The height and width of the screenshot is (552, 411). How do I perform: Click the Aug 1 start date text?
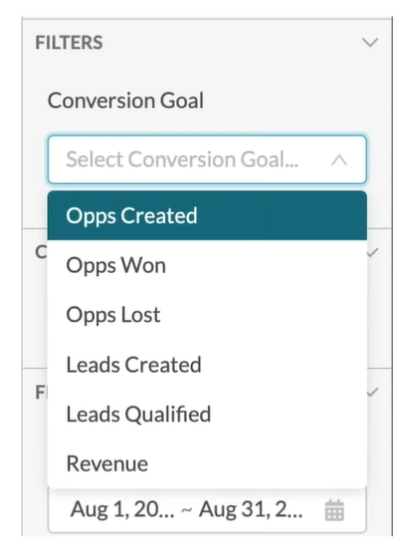[122, 509]
